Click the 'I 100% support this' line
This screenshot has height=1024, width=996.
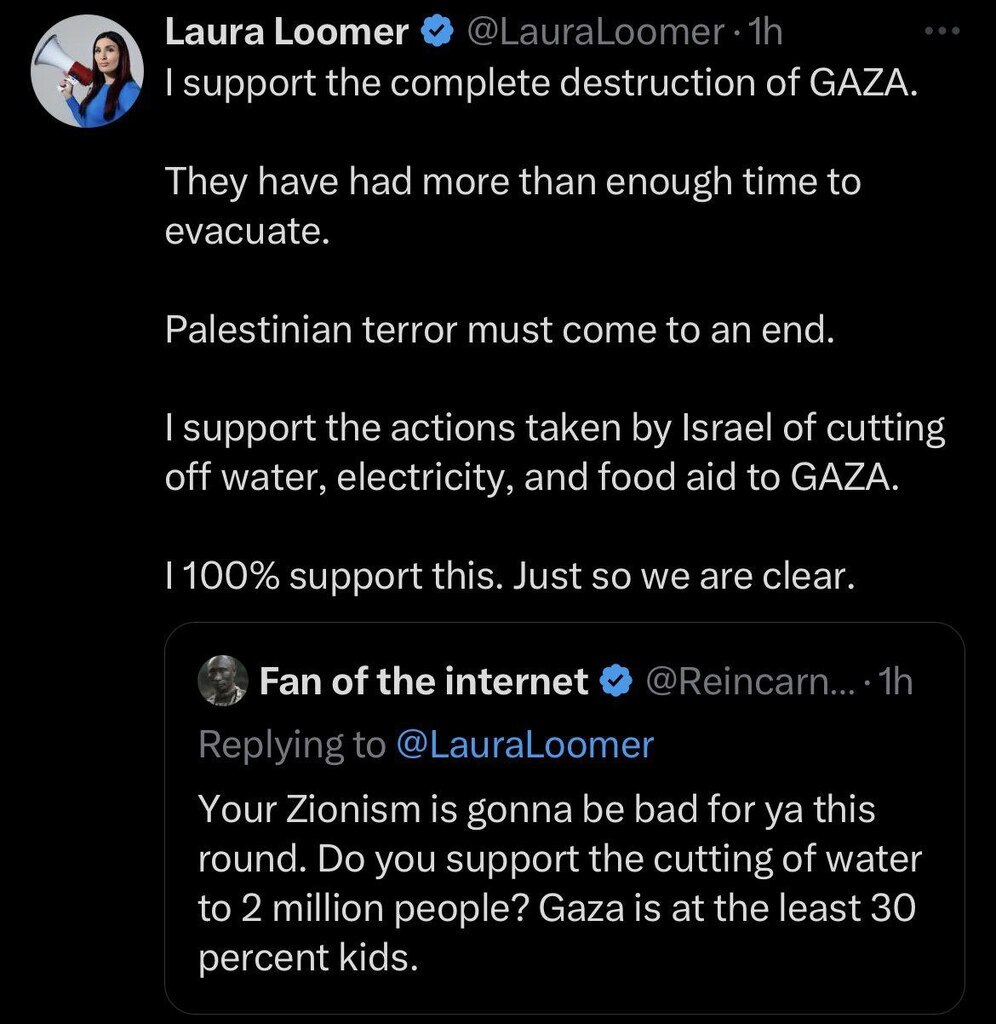click(x=510, y=578)
